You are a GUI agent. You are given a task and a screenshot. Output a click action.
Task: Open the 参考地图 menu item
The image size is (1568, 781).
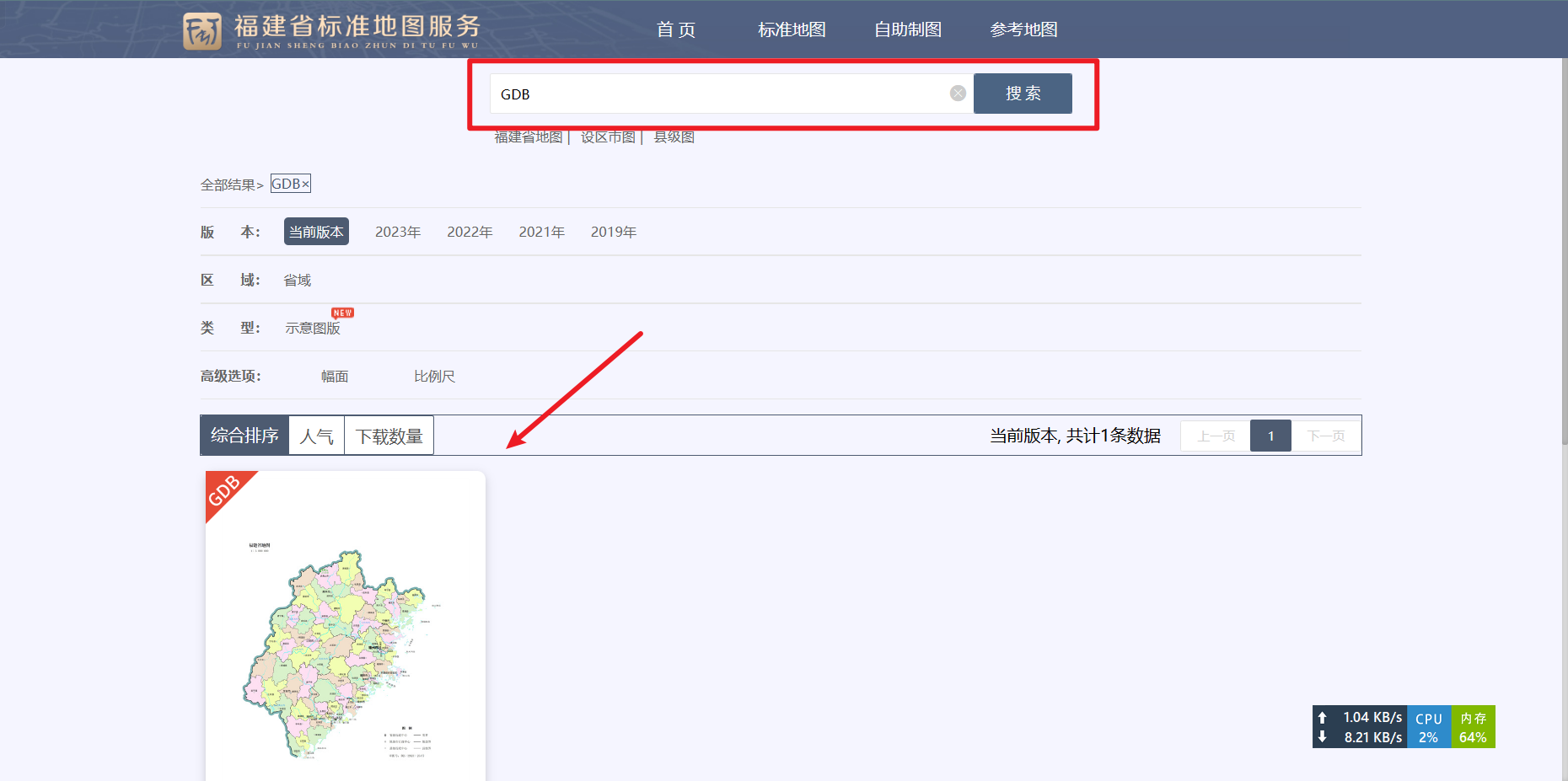coord(1023,29)
